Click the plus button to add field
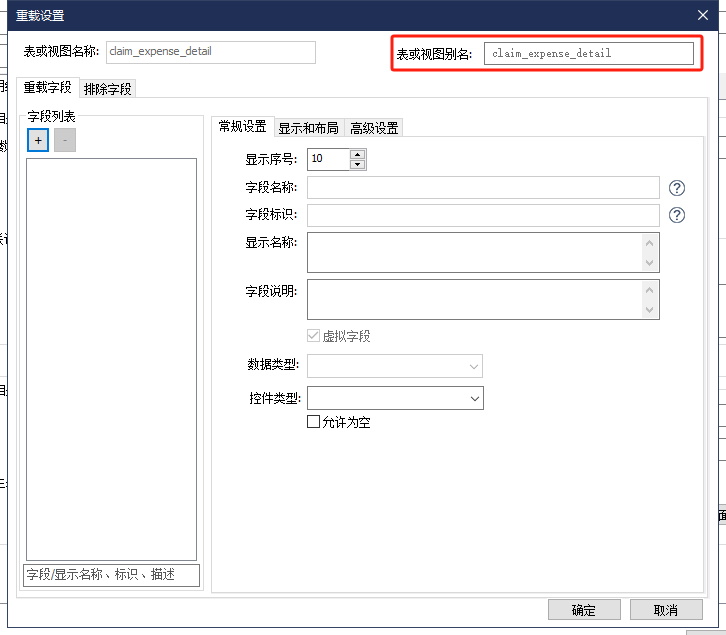 [38, 141]
